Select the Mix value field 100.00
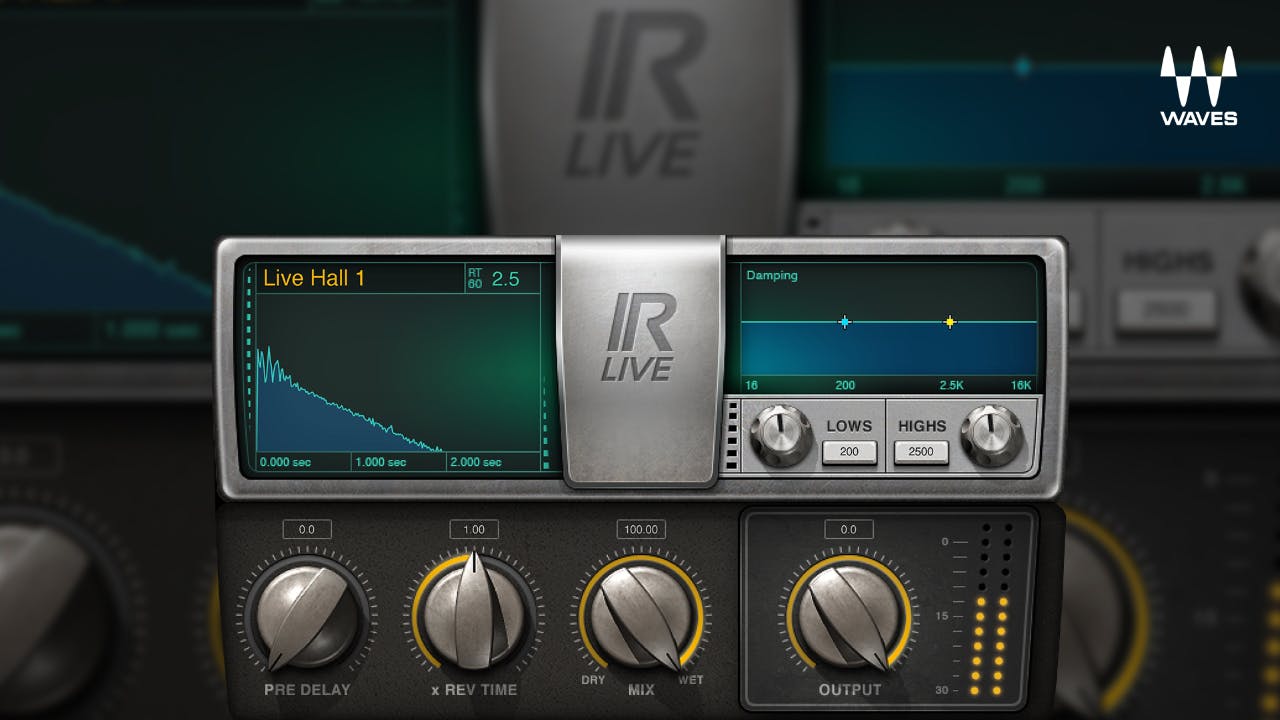This screenshot has height=720, width=1280. click(641, 530)
